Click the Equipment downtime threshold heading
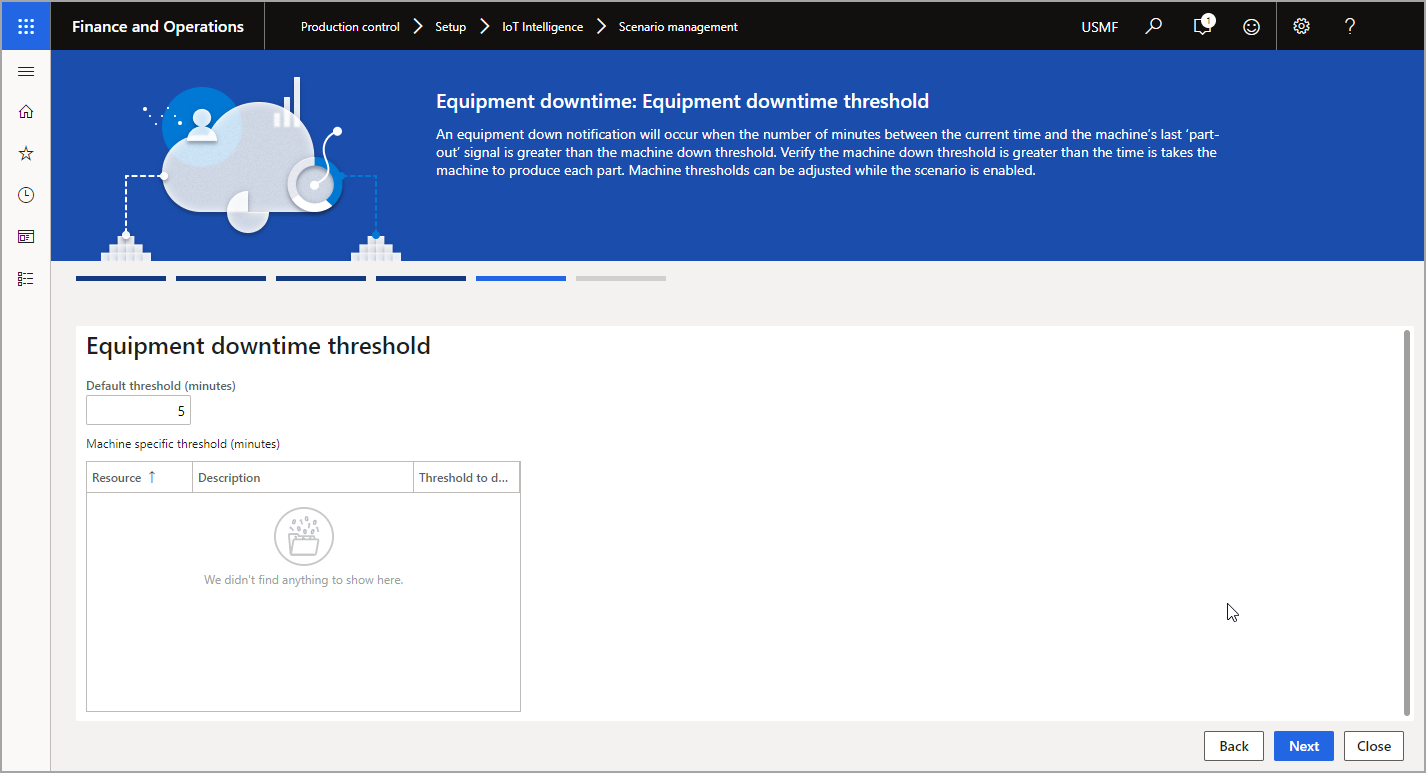The image size is (1426, 773). (258, 346)
